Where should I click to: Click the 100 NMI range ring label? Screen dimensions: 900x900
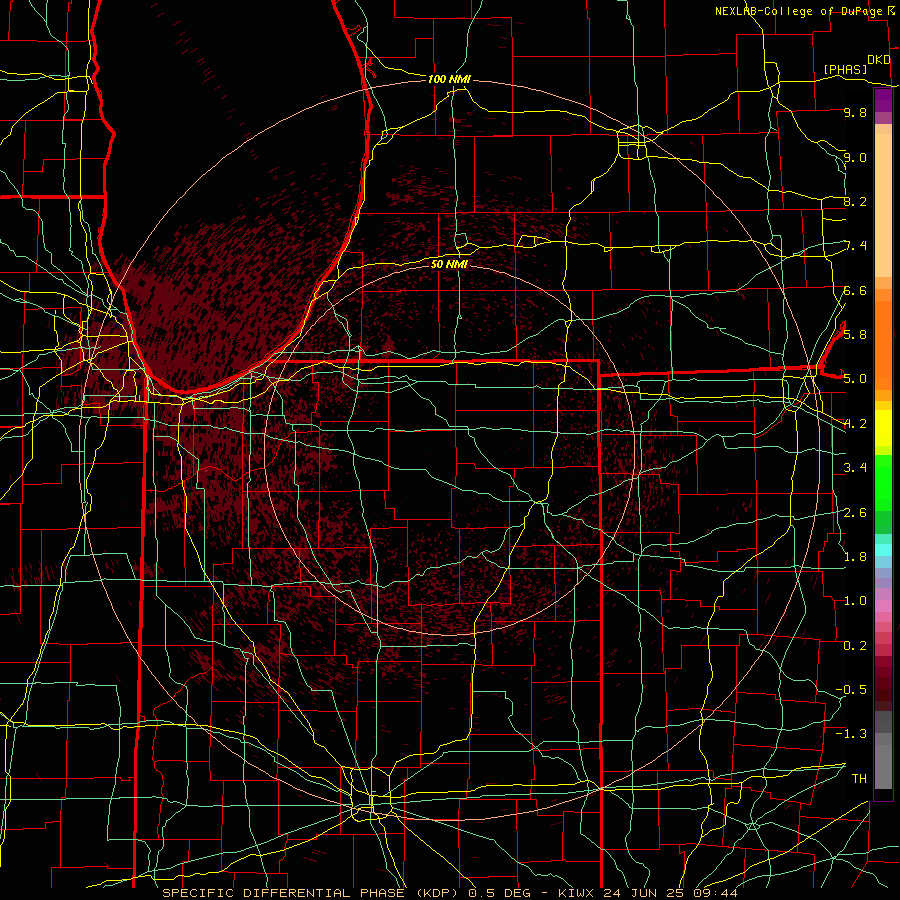coord(449,79)
